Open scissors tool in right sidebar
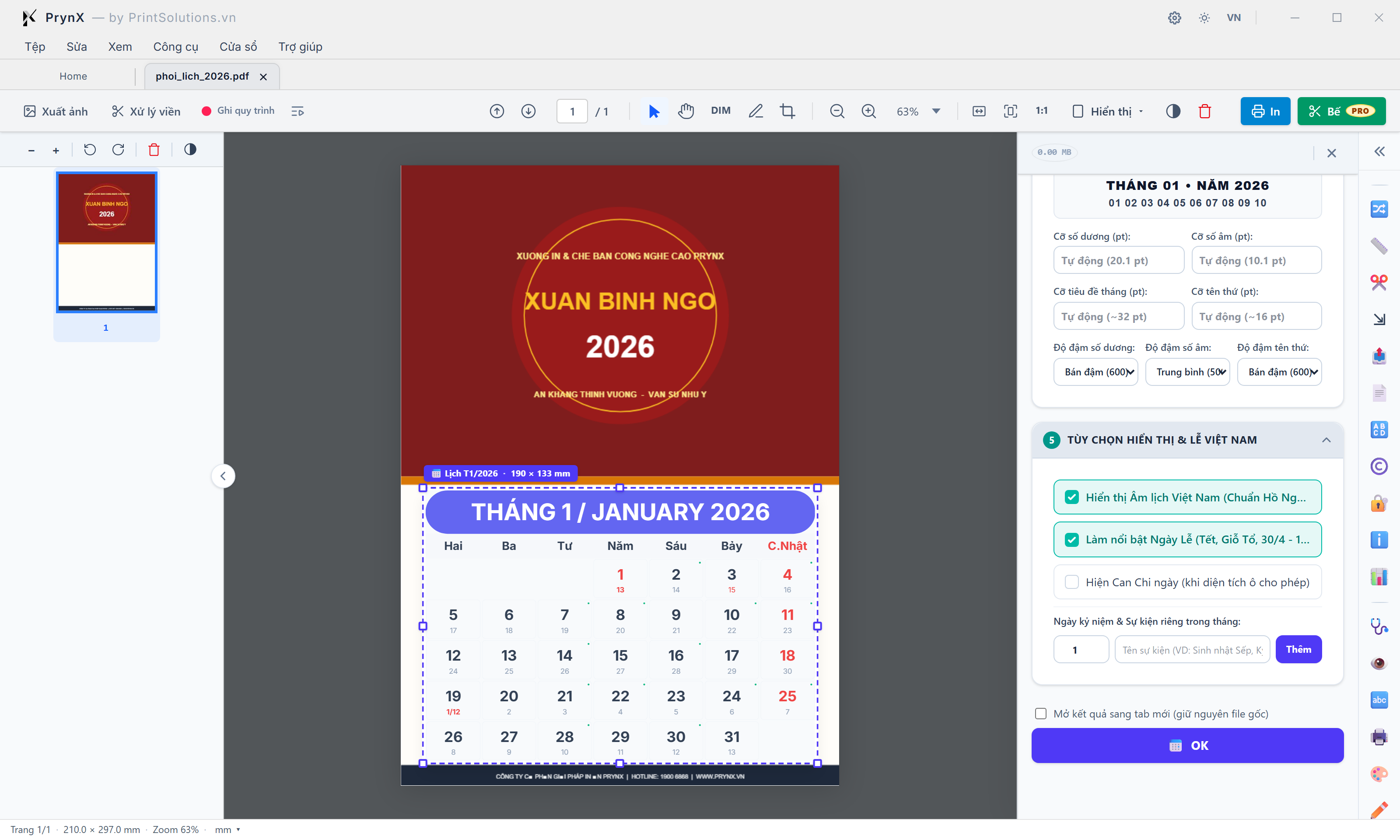1400x840 pixels. point(1379,283)
